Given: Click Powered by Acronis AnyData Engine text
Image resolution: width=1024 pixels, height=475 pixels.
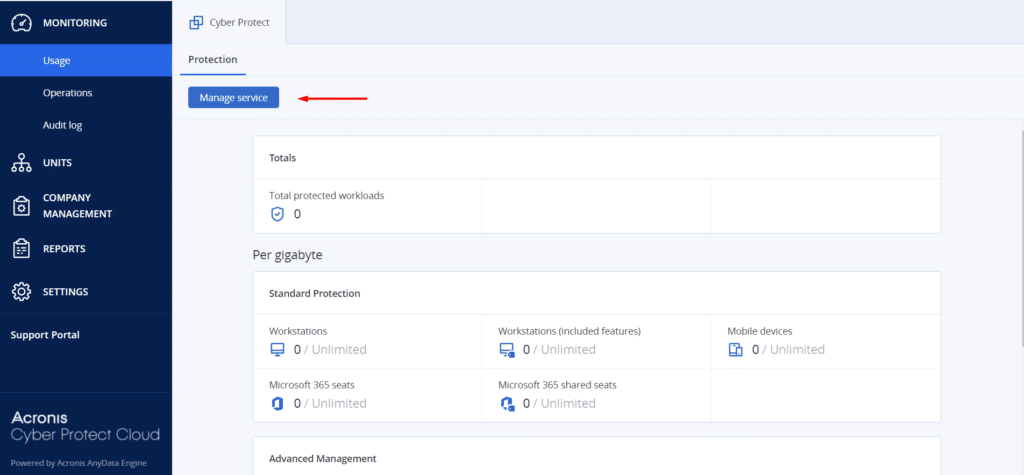Looking at the screenshot, I should pyautogui.click(x=78, y=463).
